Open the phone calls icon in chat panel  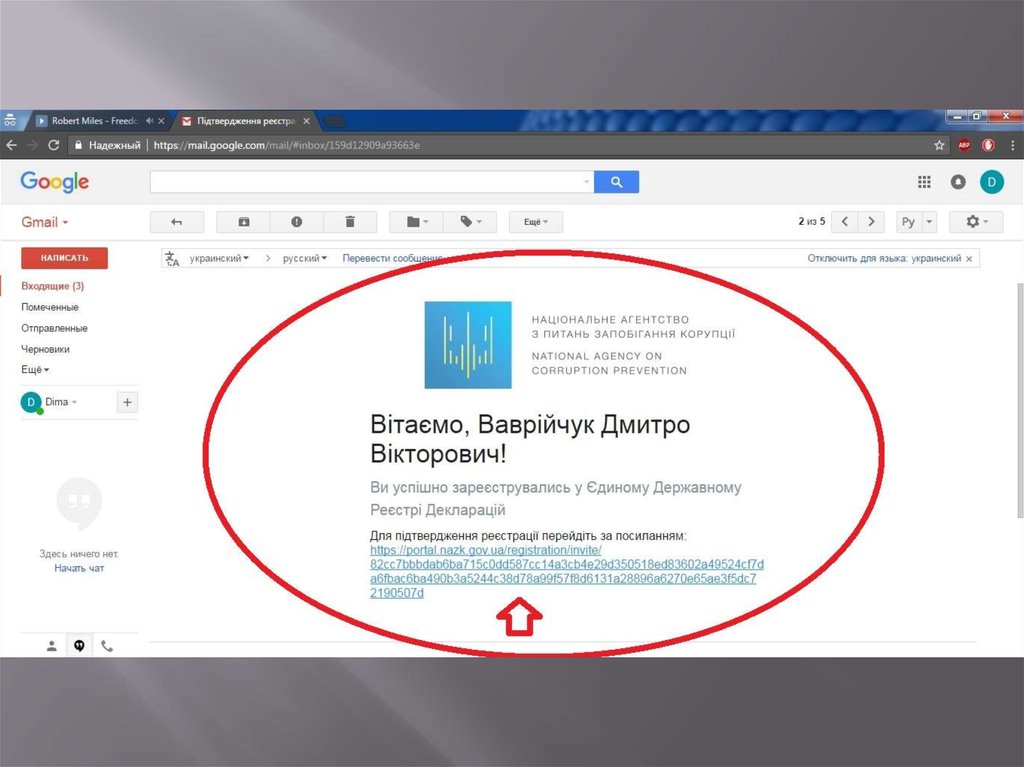click(107, 646)
